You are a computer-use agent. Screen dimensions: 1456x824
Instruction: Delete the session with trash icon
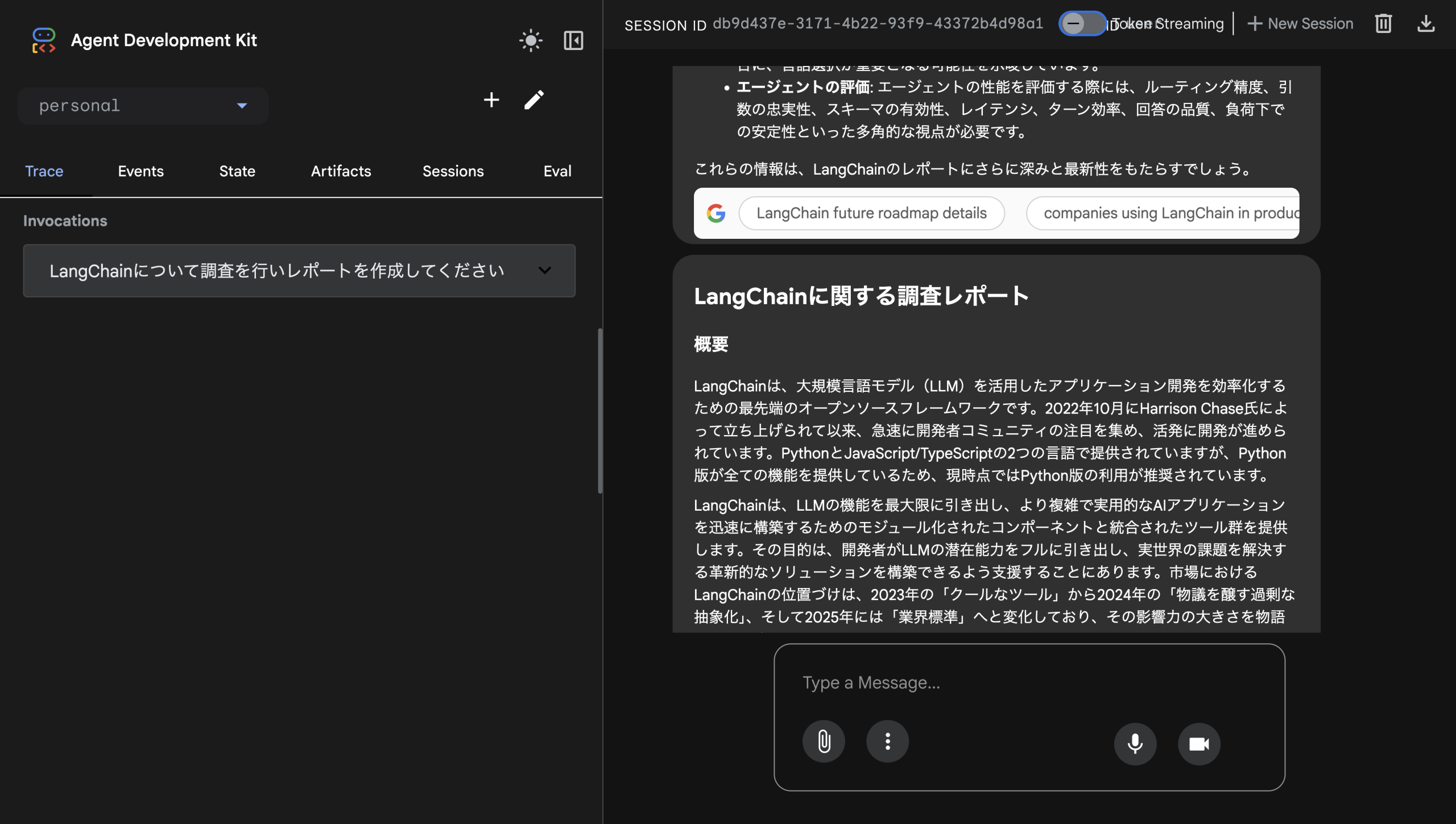click(x=1384, y=23)
